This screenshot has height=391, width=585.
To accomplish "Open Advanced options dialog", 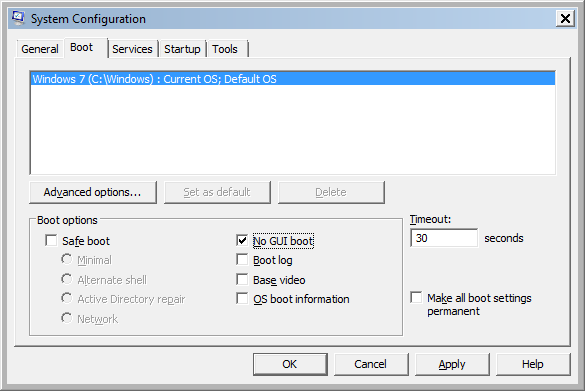I will coord(93,192).
